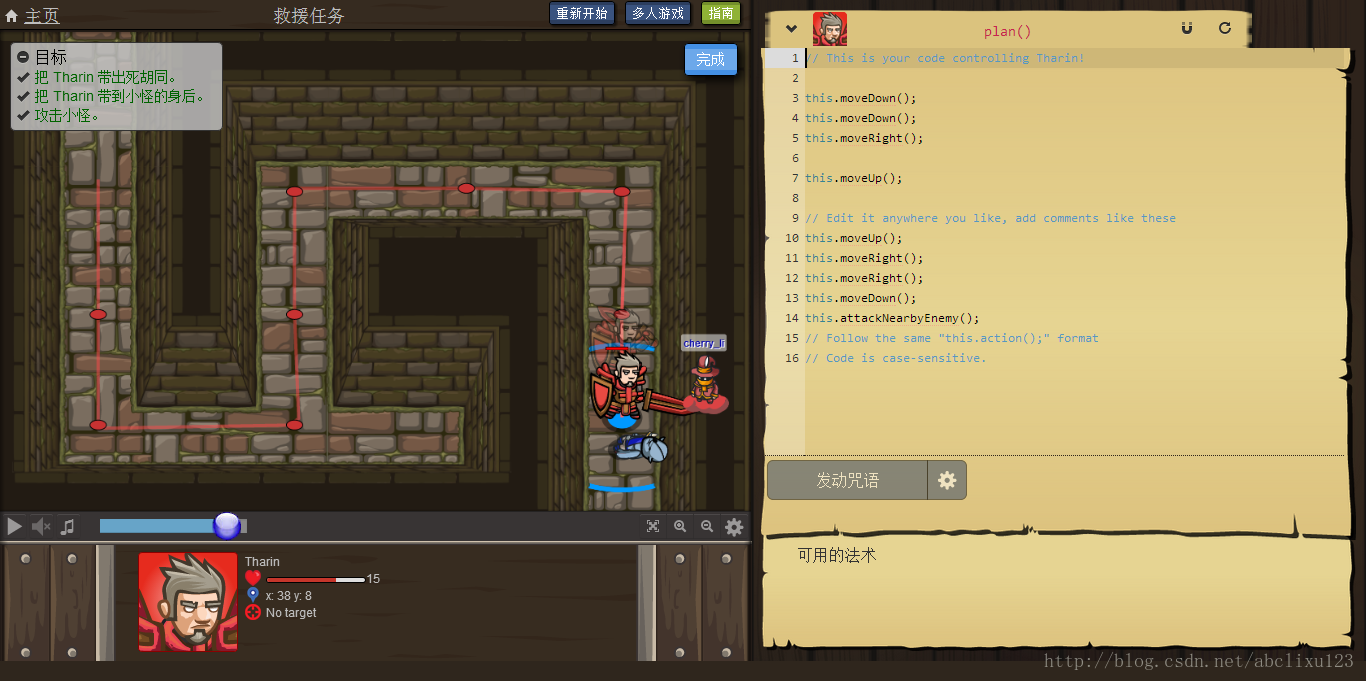Click line number 13 in gutter
The image size is (1366, 681).
click(x=792, y=298)
